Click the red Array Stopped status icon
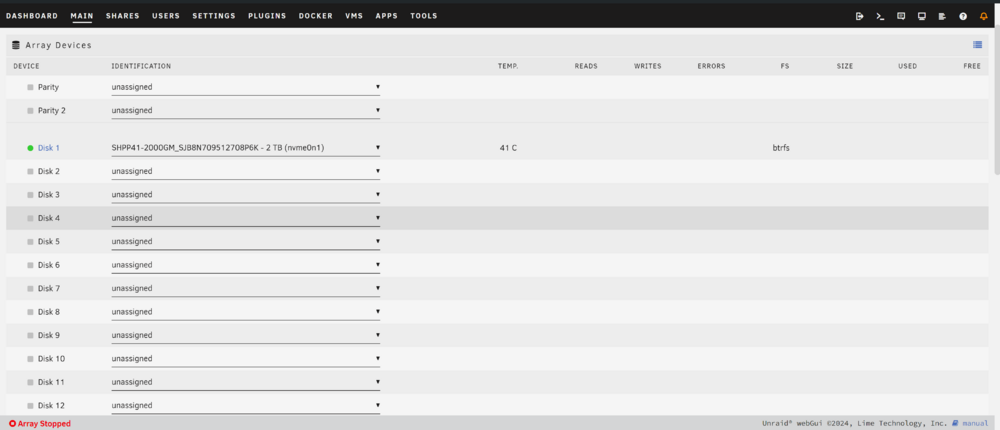Image resolution: width=1000 pixels, height=430 pixels. 12,424
